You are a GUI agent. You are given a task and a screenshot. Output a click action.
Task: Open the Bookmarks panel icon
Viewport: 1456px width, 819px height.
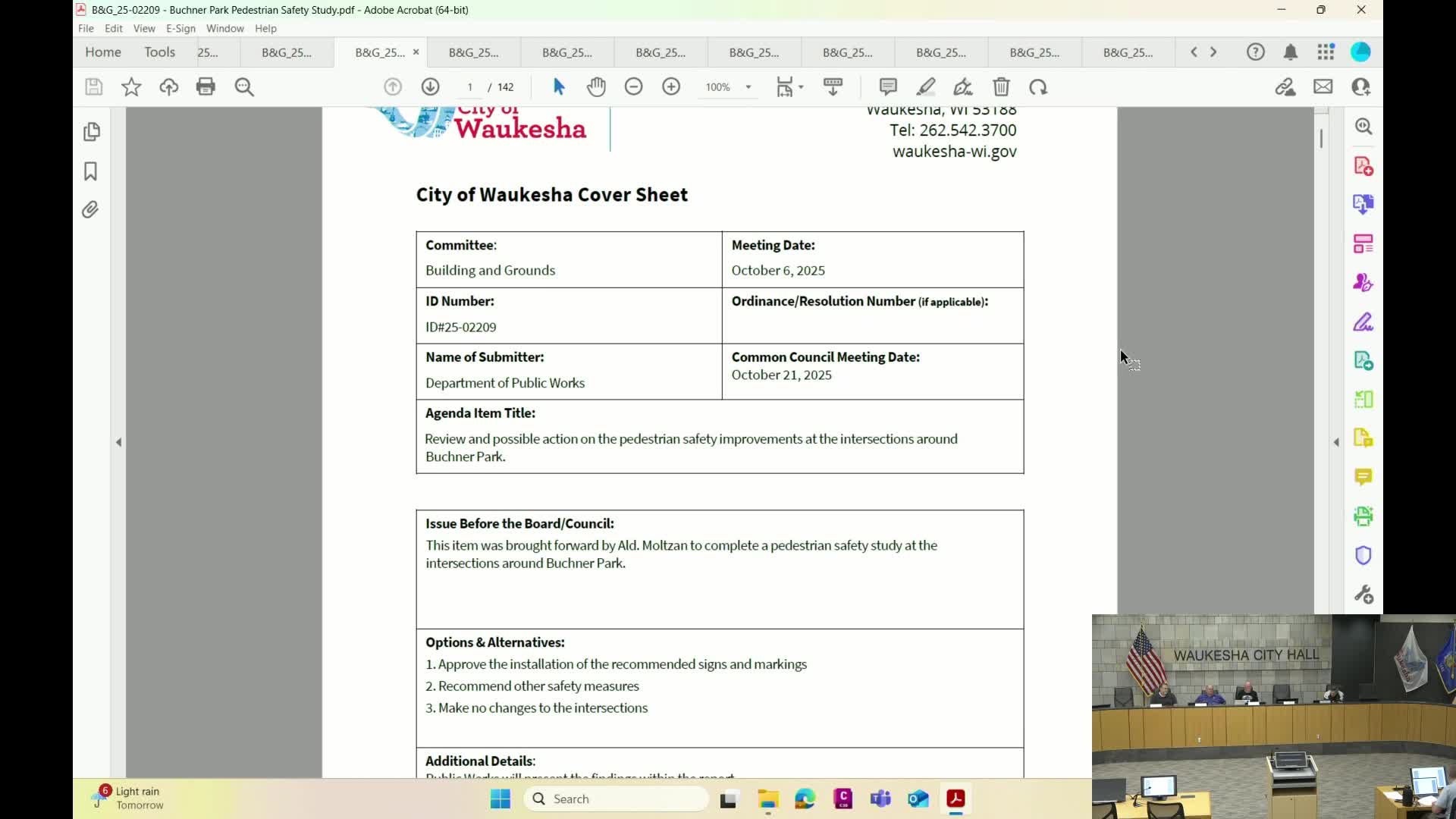[x=91, y=171]
